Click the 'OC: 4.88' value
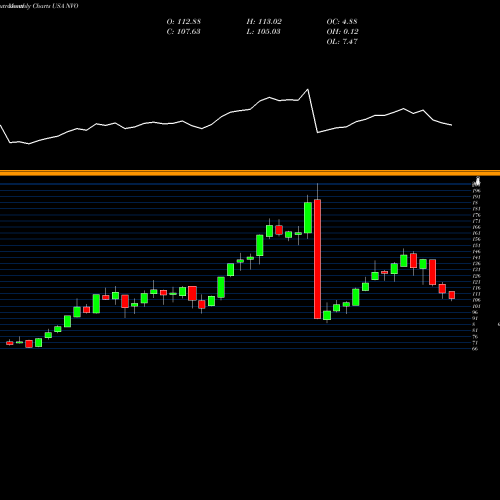This screenshot has width=500, height=500. click(x=342, y=22)
